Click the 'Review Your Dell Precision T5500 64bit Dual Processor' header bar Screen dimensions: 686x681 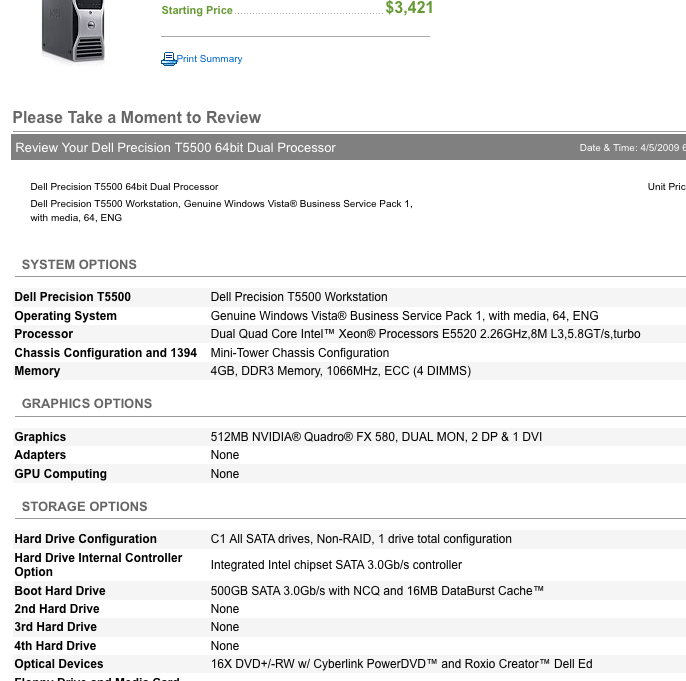[348, 147]
